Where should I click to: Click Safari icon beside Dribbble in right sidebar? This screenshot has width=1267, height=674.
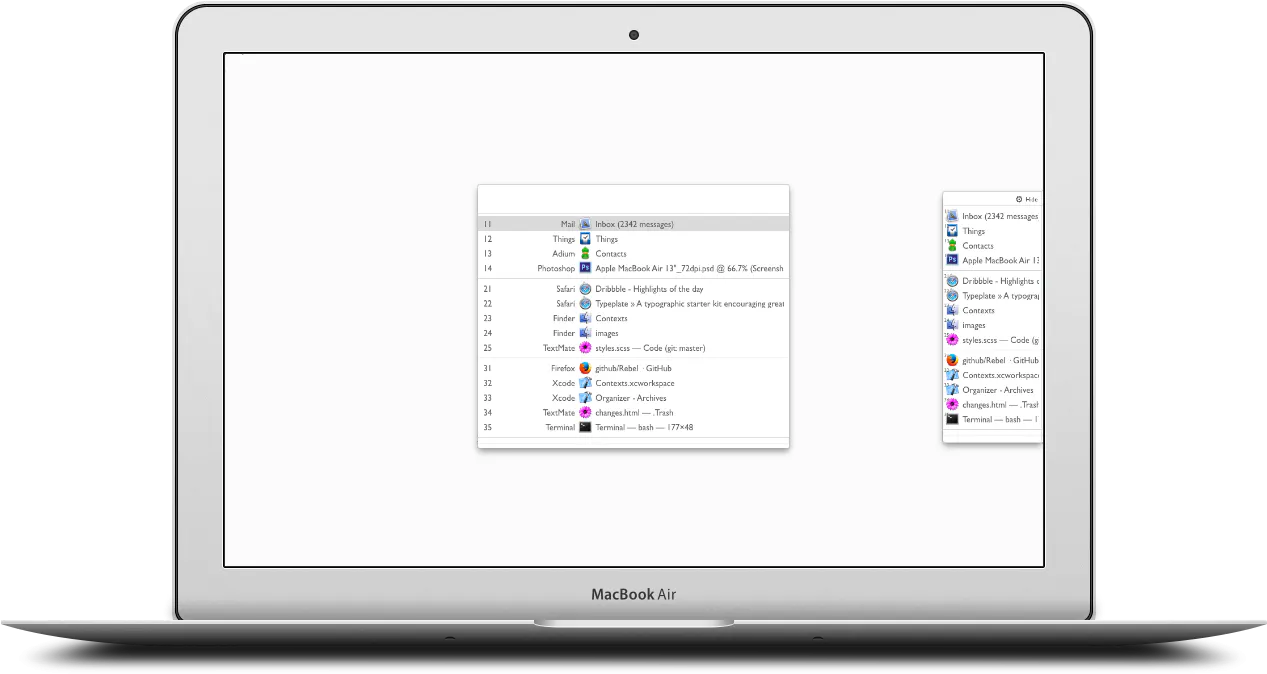[x=952, y=281]
